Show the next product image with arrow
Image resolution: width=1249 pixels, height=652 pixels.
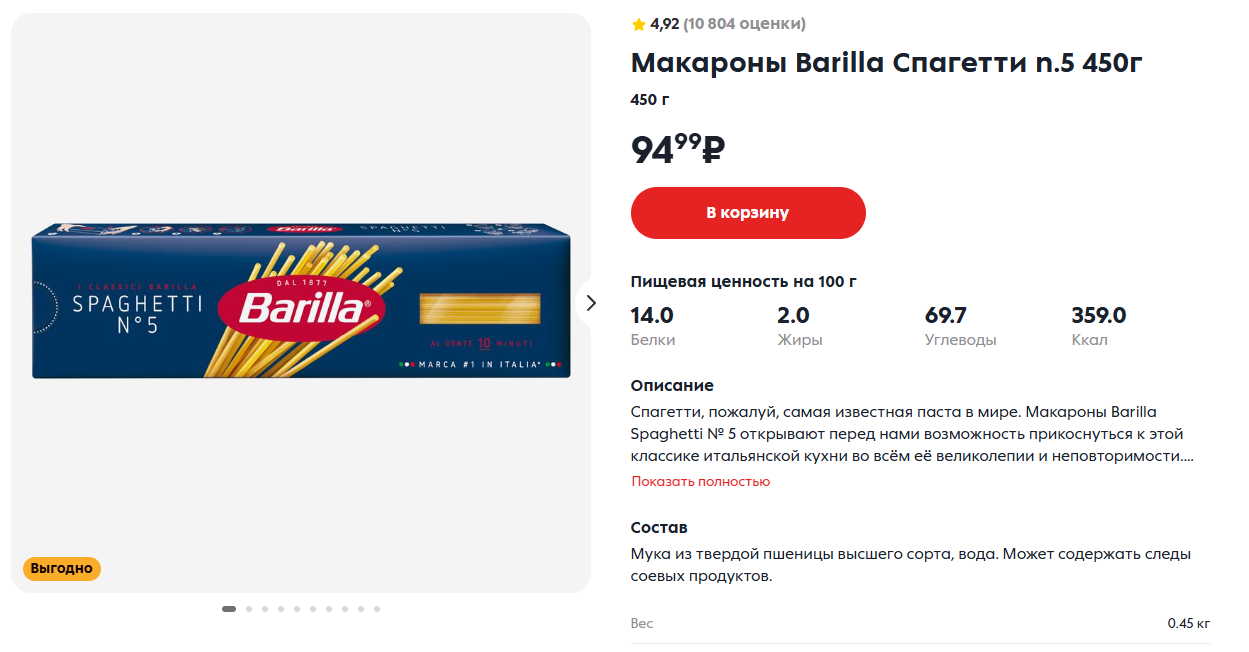(x=591, y=303)
